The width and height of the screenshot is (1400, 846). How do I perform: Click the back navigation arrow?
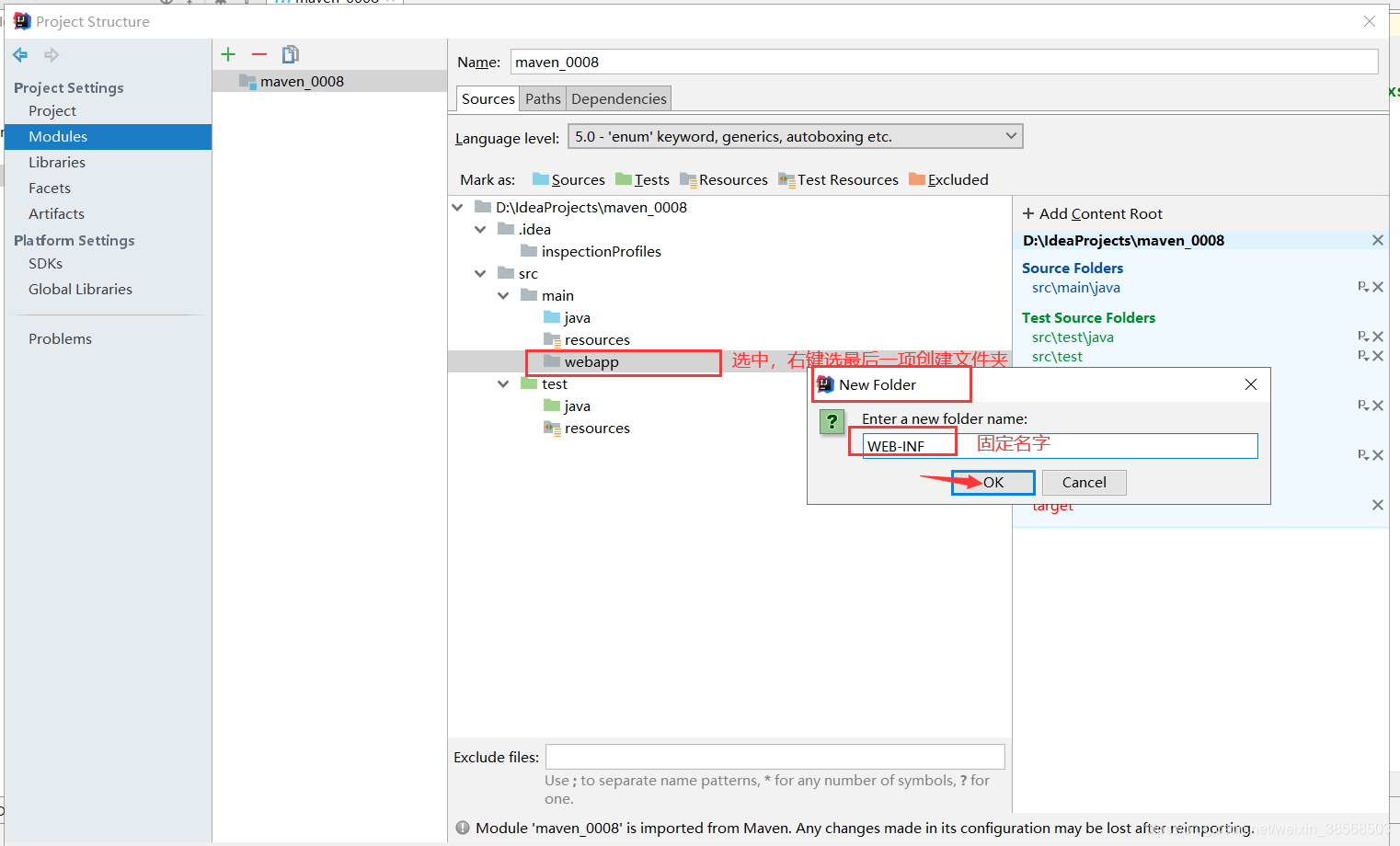tap(20, 55)
